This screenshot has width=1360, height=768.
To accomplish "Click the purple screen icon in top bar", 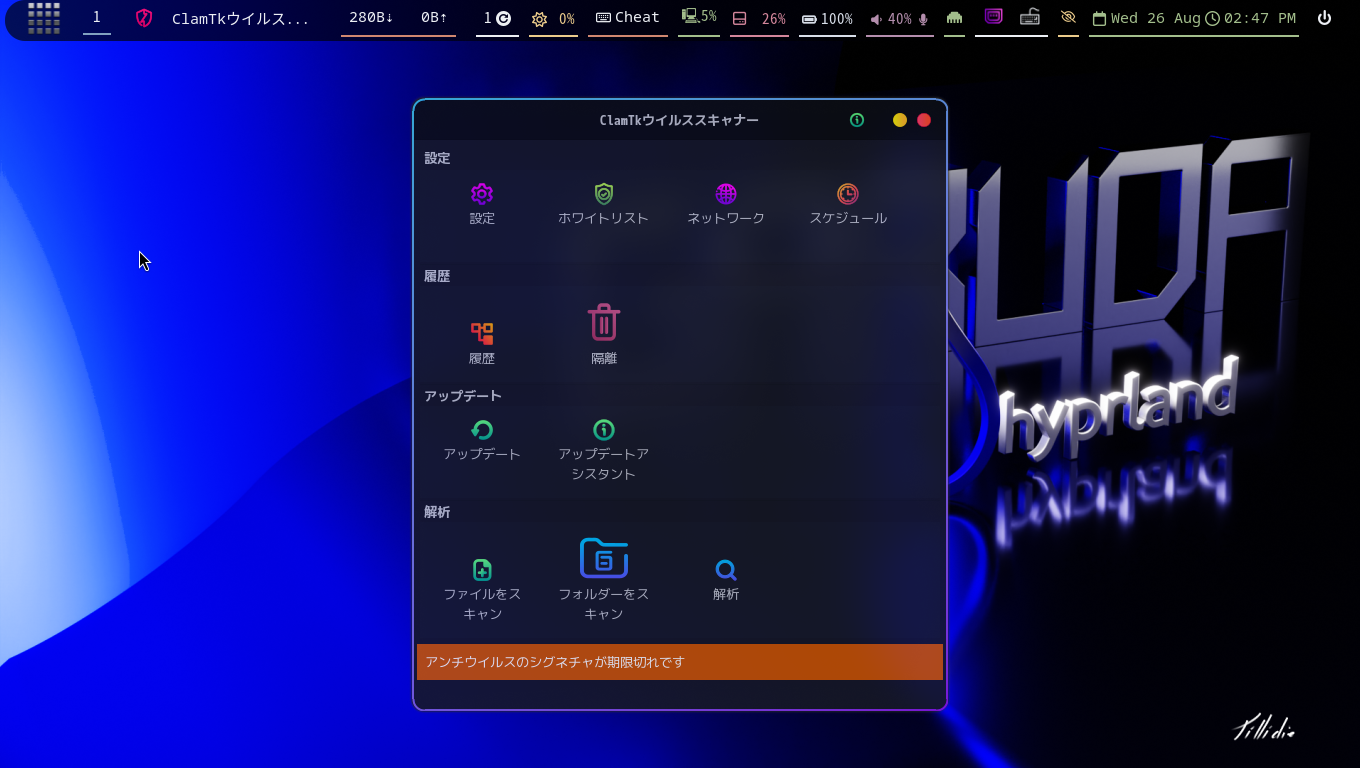I will (x=993, y=16).
